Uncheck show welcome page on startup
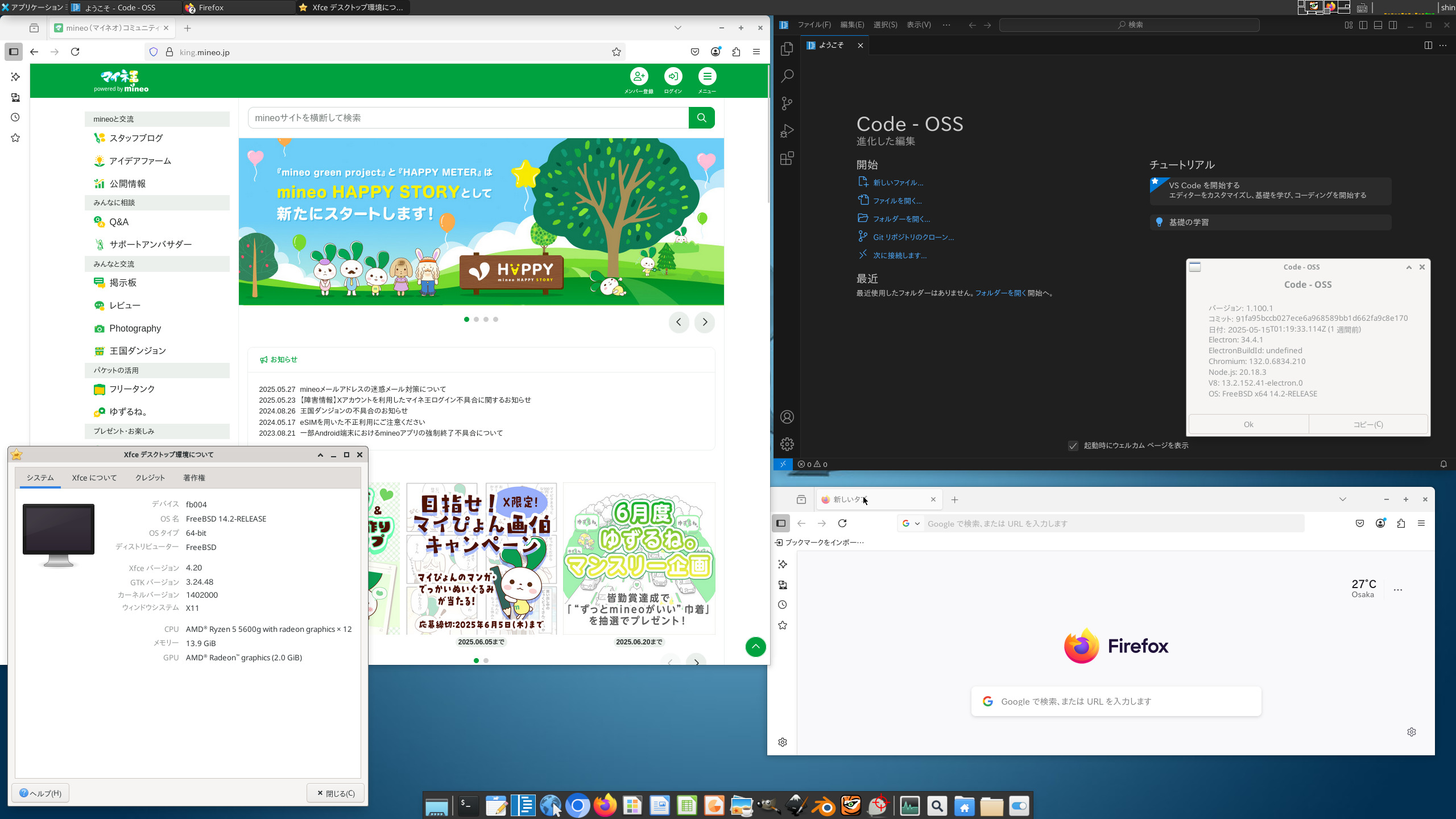This screenshot has width=1456, height=819. tap(1073, 446)
